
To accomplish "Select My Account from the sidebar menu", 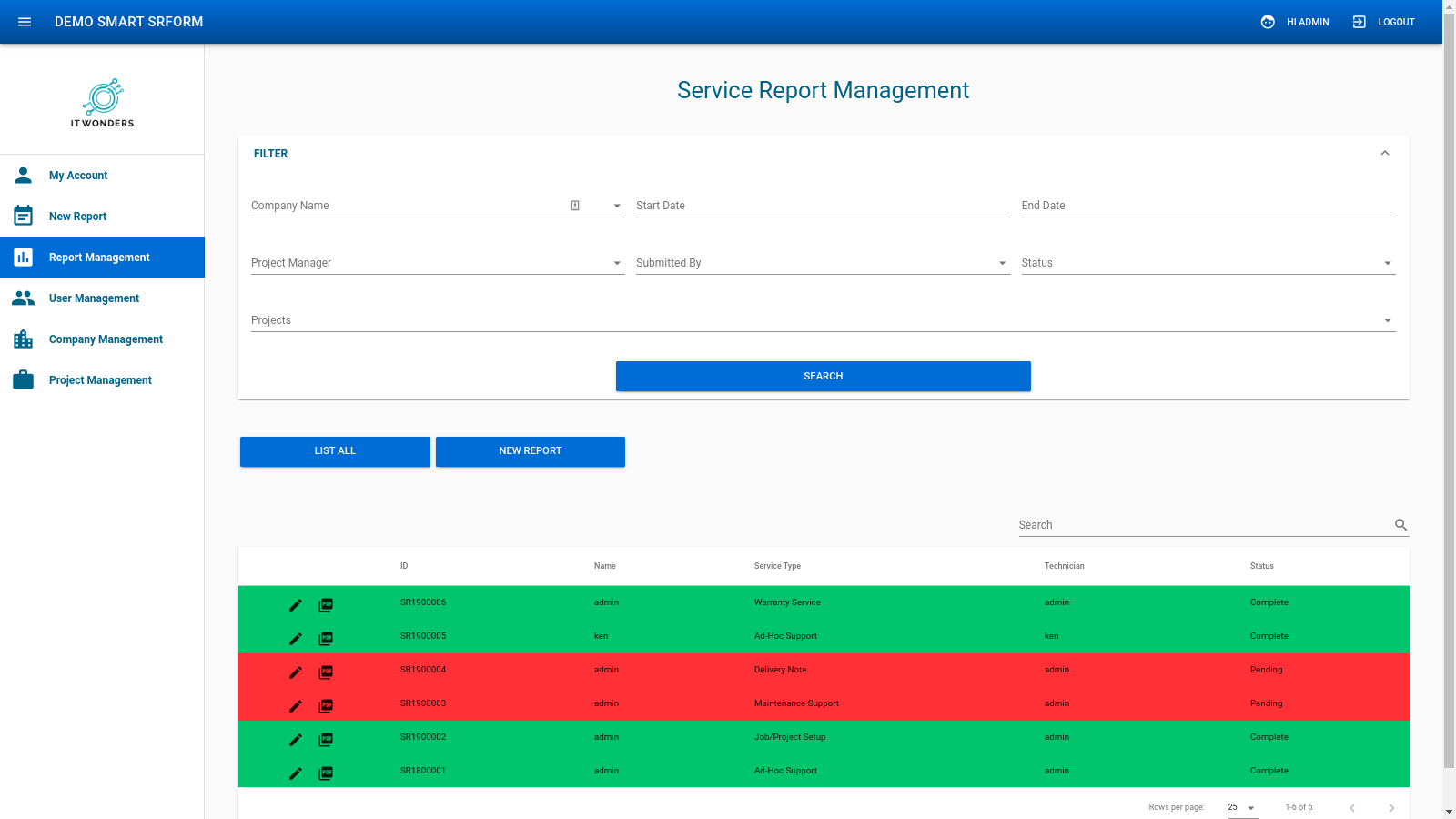I will click(x=78, y=175).
